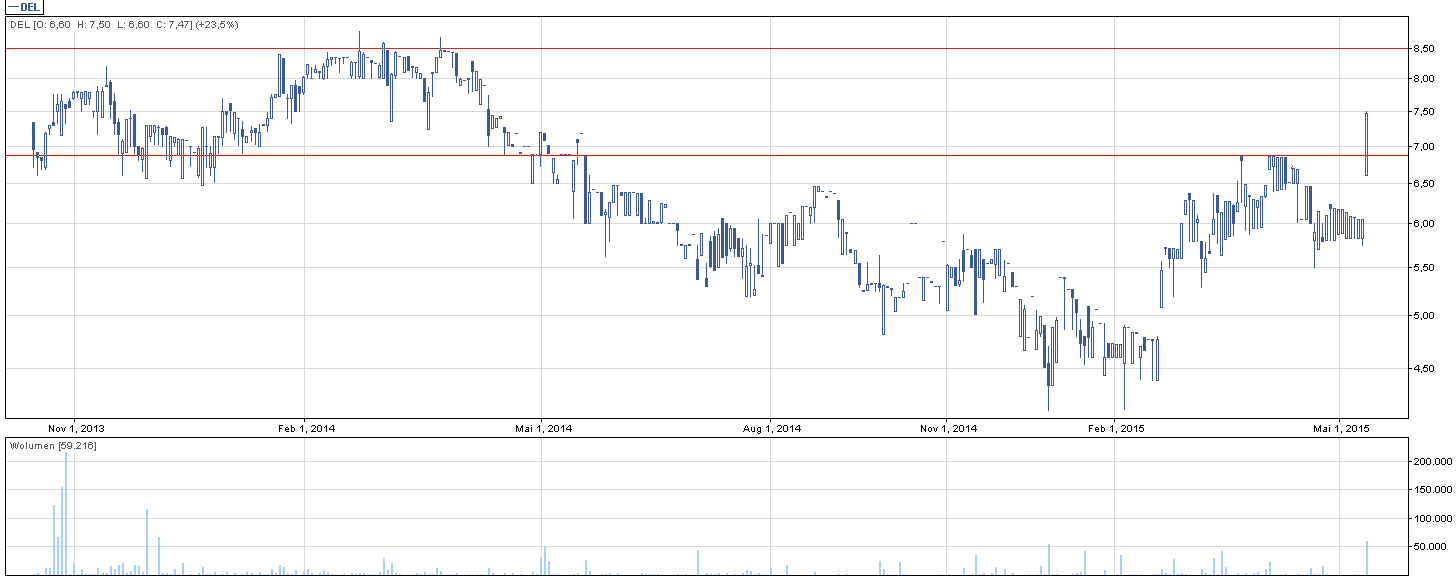Click the Aug 1, 2014 date label

click(773, 429)
